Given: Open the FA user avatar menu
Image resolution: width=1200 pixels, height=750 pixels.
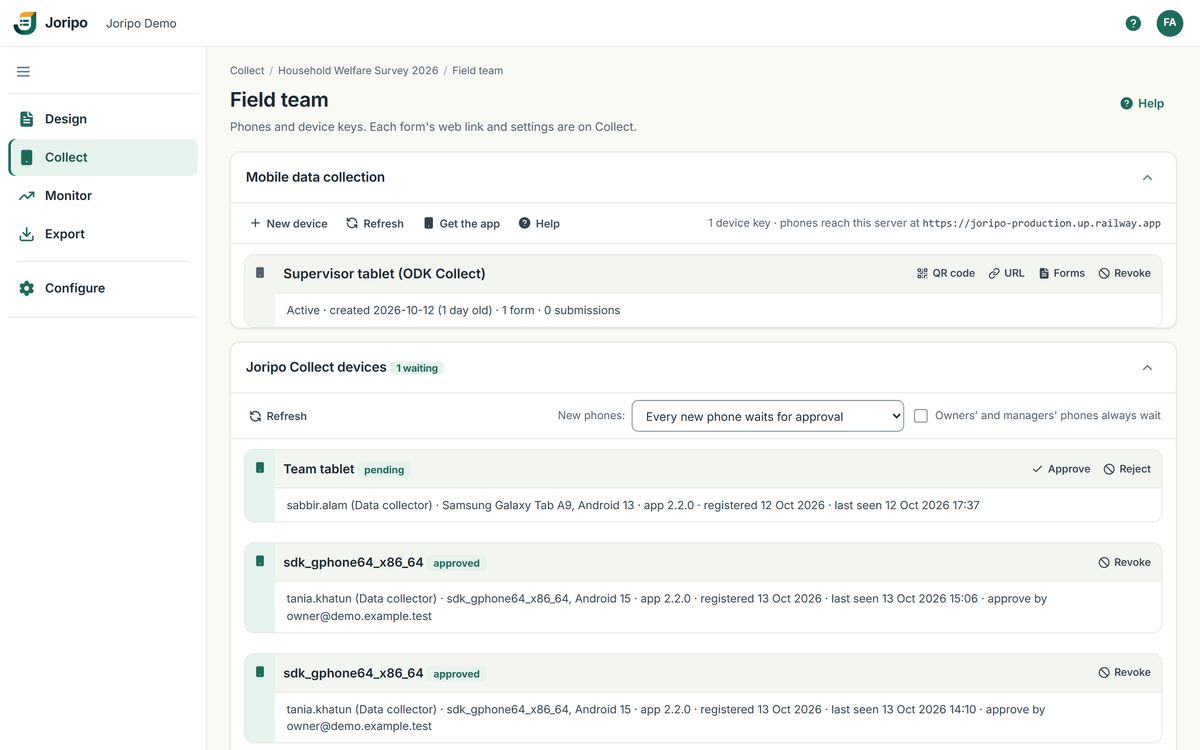Looking at the screenshot, I should 1170,23.
